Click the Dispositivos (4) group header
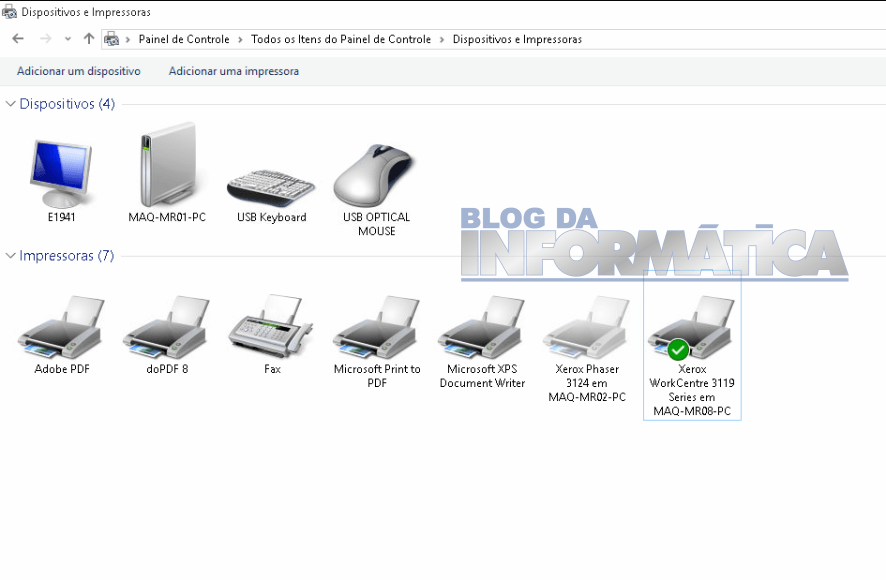The image size is (886, 580). point(67,103)
